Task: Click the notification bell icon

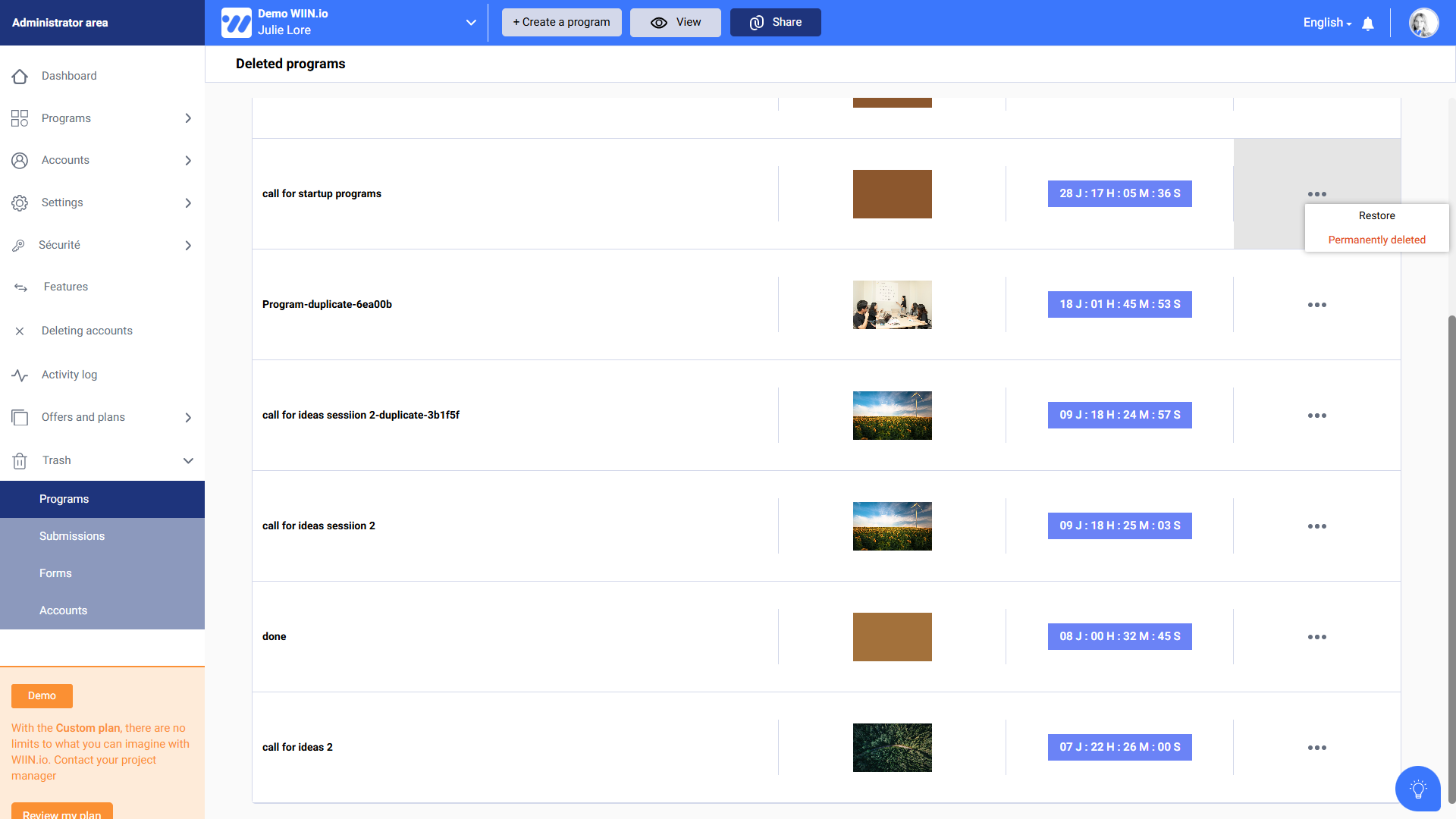Action: click(x=1368, y=24)
